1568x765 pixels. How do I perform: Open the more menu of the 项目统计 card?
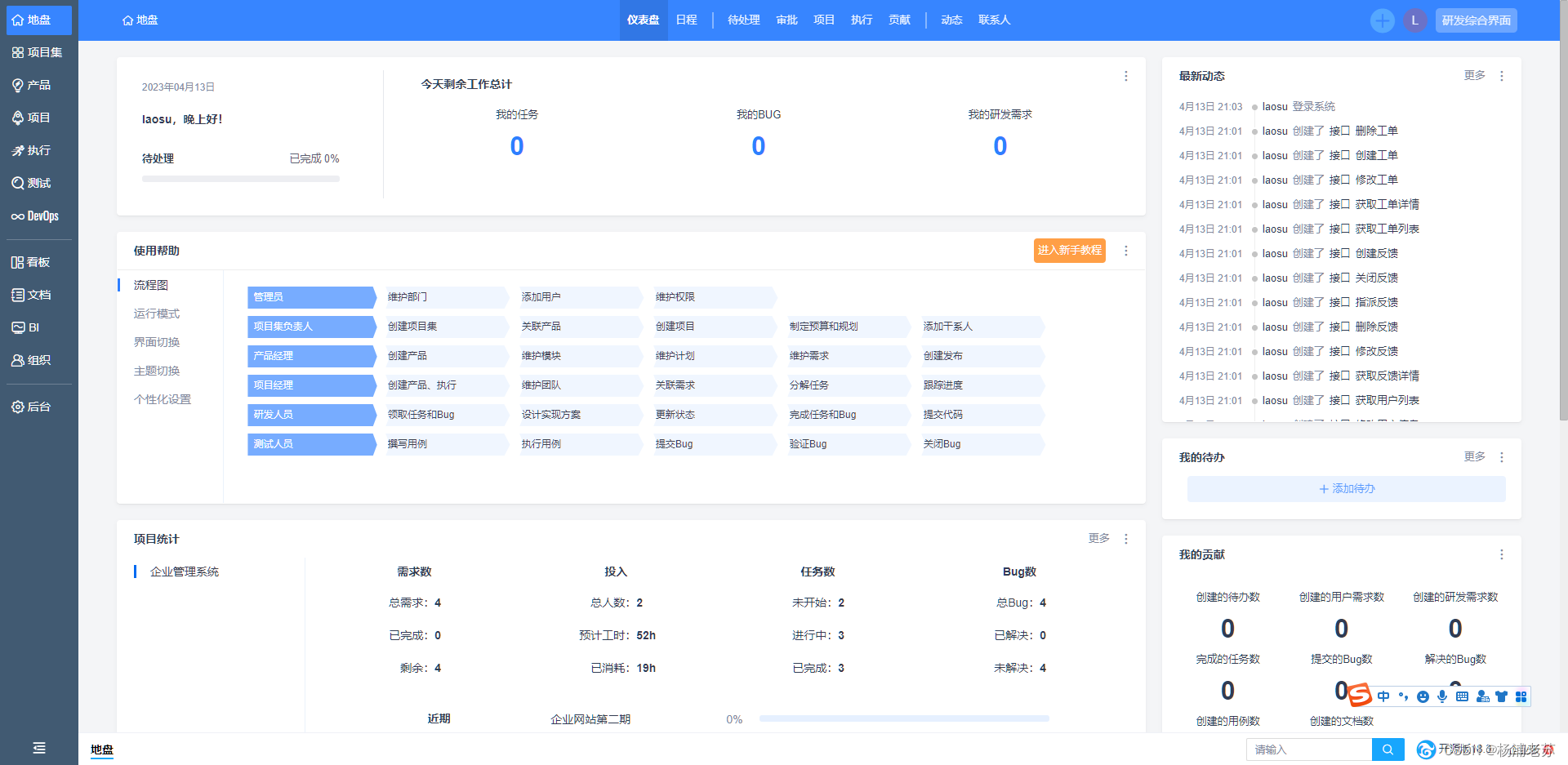click(1125, 539)
